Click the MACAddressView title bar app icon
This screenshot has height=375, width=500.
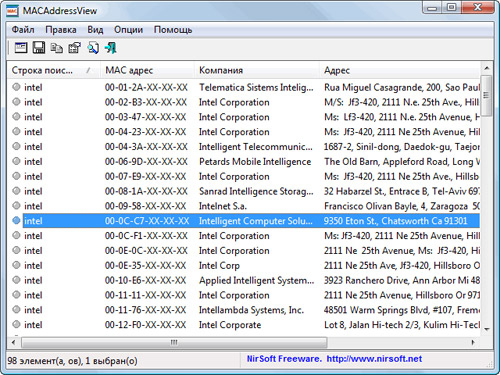pyautogui.click(x=12, y=11)
